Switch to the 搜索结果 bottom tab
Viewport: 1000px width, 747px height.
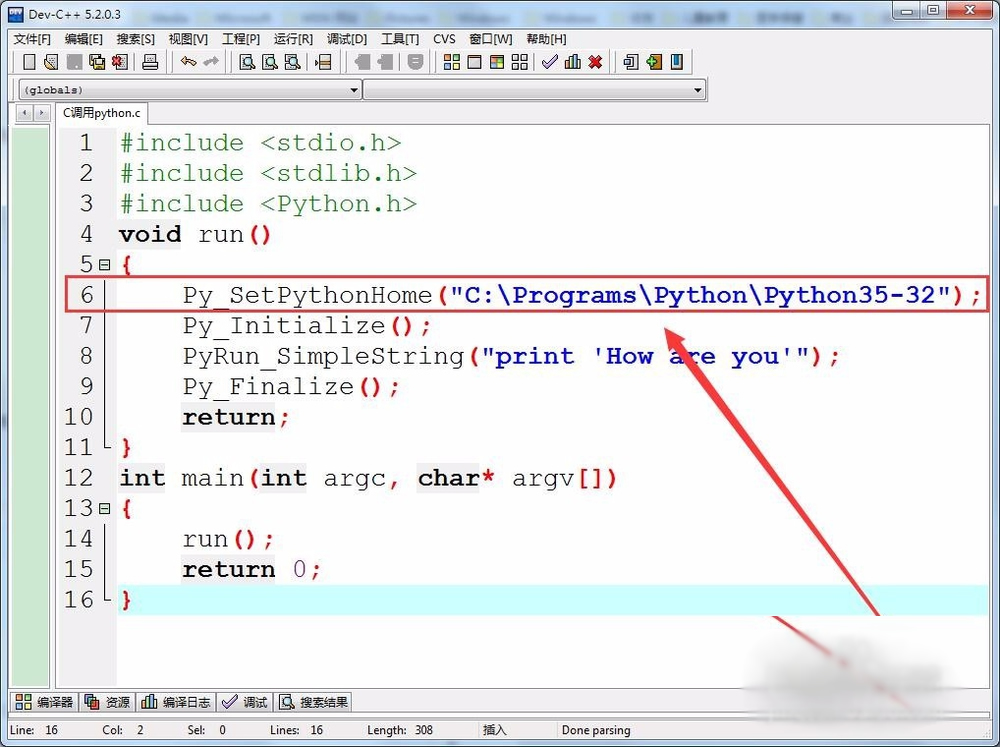click(314, 702)
